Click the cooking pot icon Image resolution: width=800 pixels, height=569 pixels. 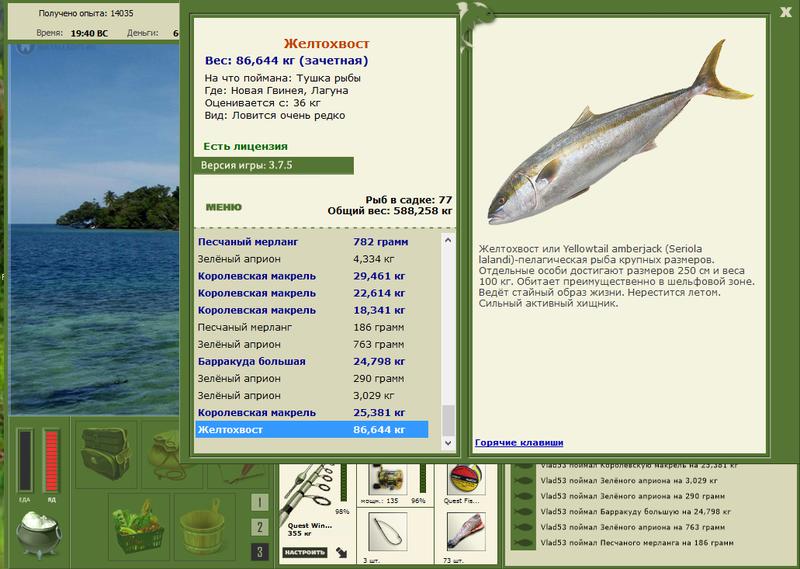[39, 534]
